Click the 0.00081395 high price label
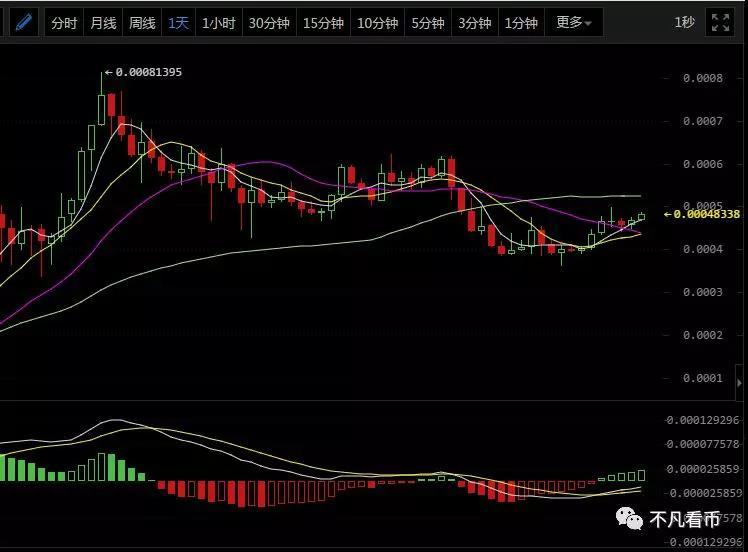This screenshot has height=552, width=748. 148,72
